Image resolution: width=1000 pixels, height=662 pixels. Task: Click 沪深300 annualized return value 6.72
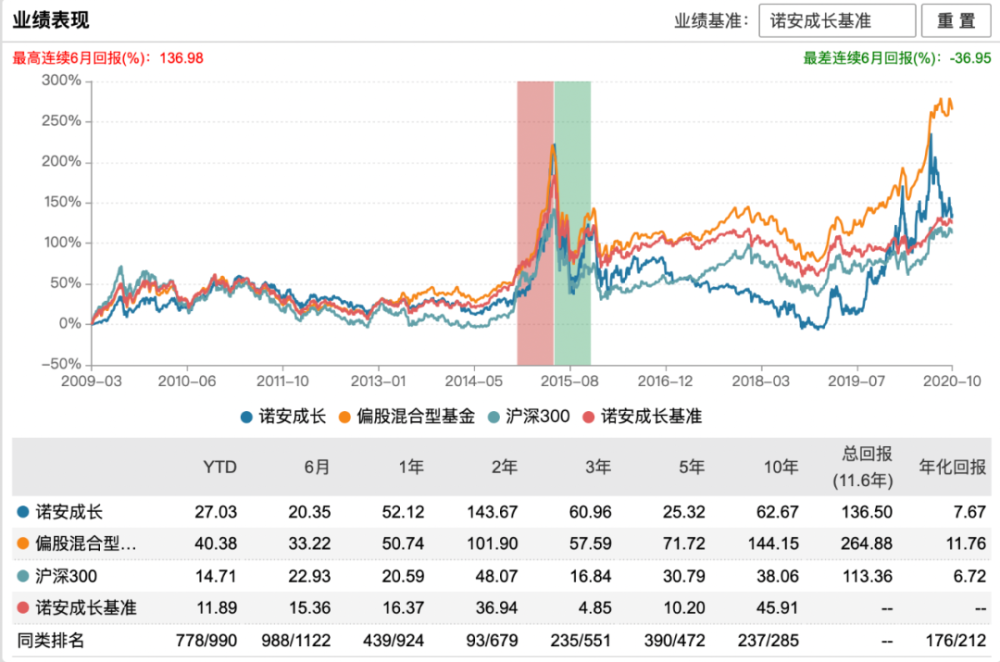coord(970,577)
